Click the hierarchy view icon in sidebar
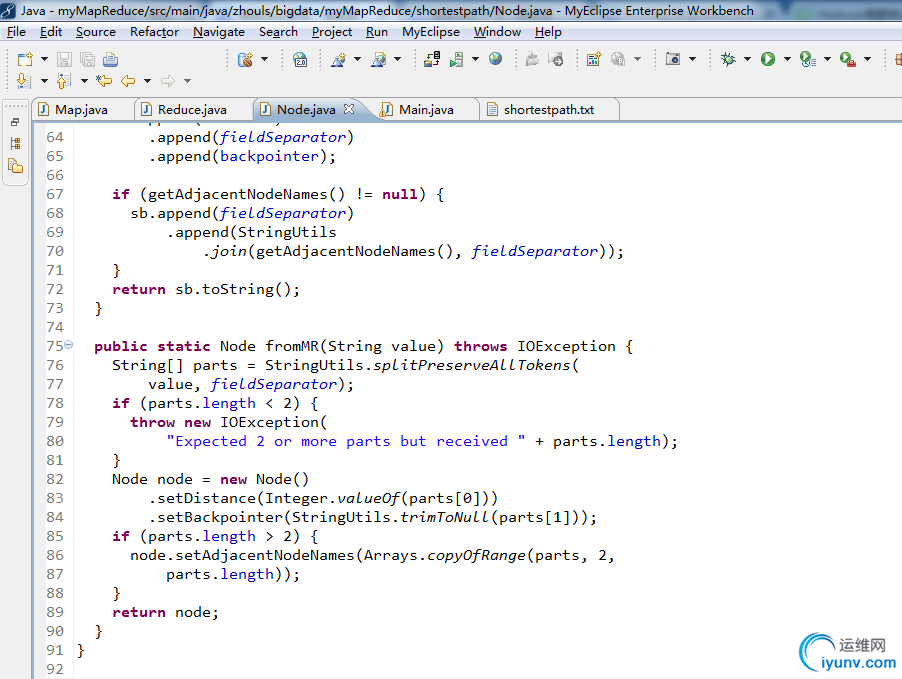The width and height of the screenshot is (902, 679). pyautogui.click(x=16, y=143)
